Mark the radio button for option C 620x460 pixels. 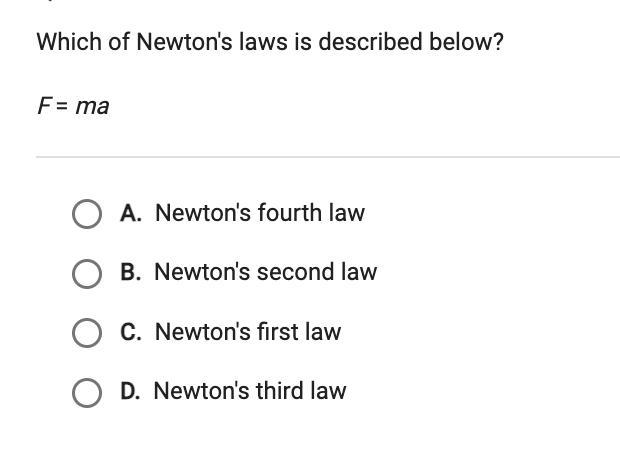(x=87, y=332)
